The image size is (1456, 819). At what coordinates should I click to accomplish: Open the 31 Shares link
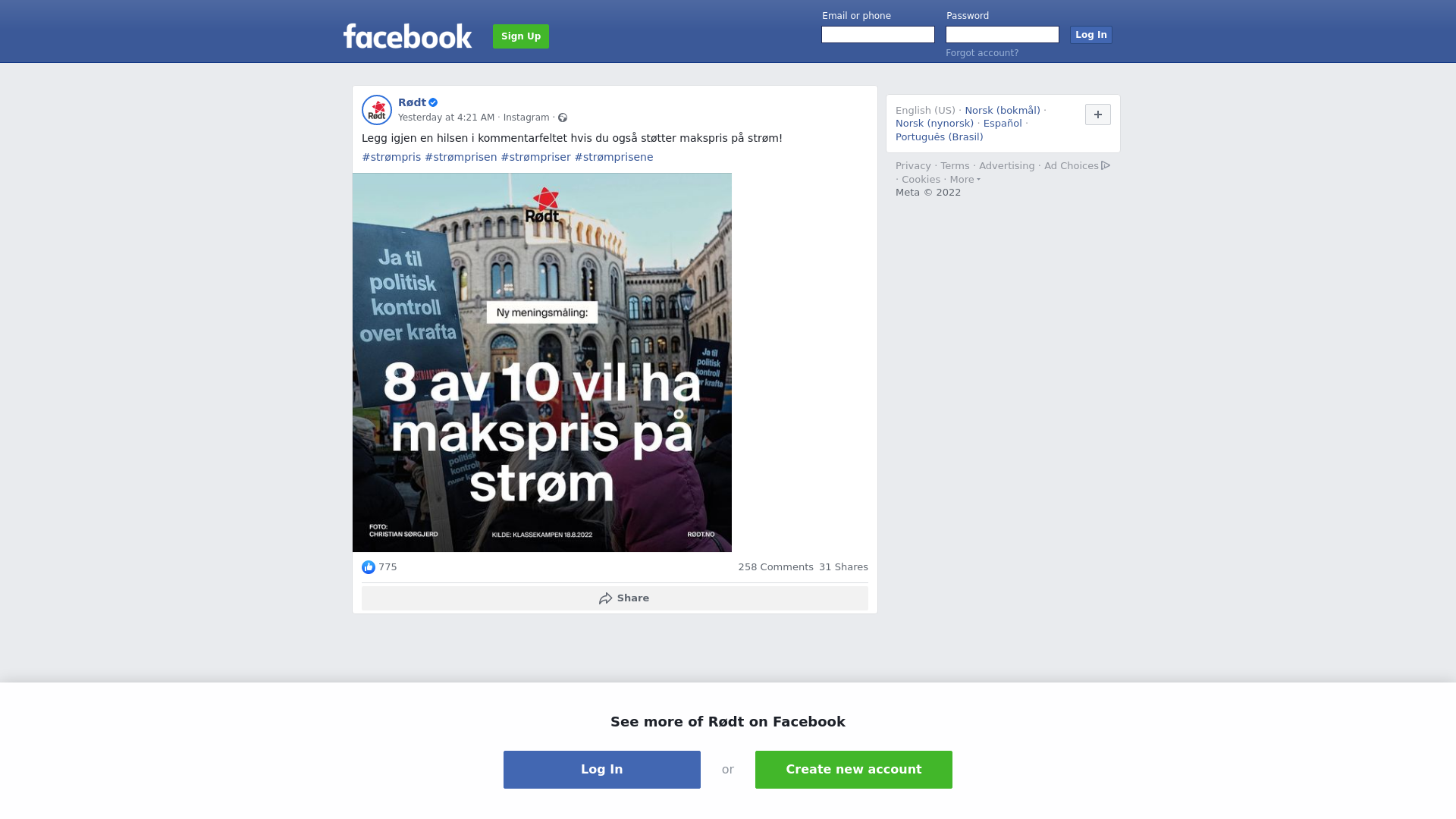pos(843,567)
